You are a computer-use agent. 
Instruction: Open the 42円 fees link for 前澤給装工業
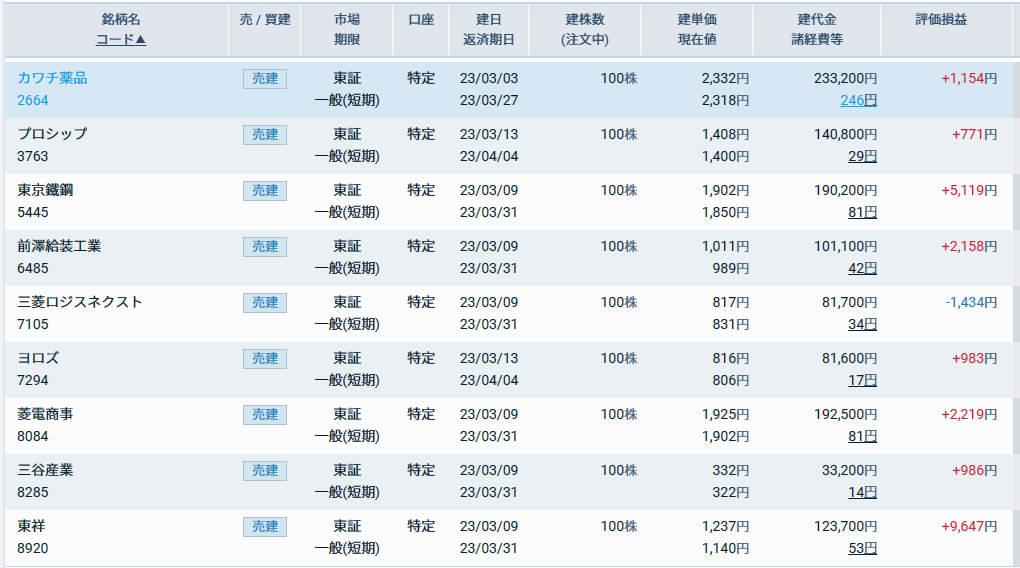point(863,268)
